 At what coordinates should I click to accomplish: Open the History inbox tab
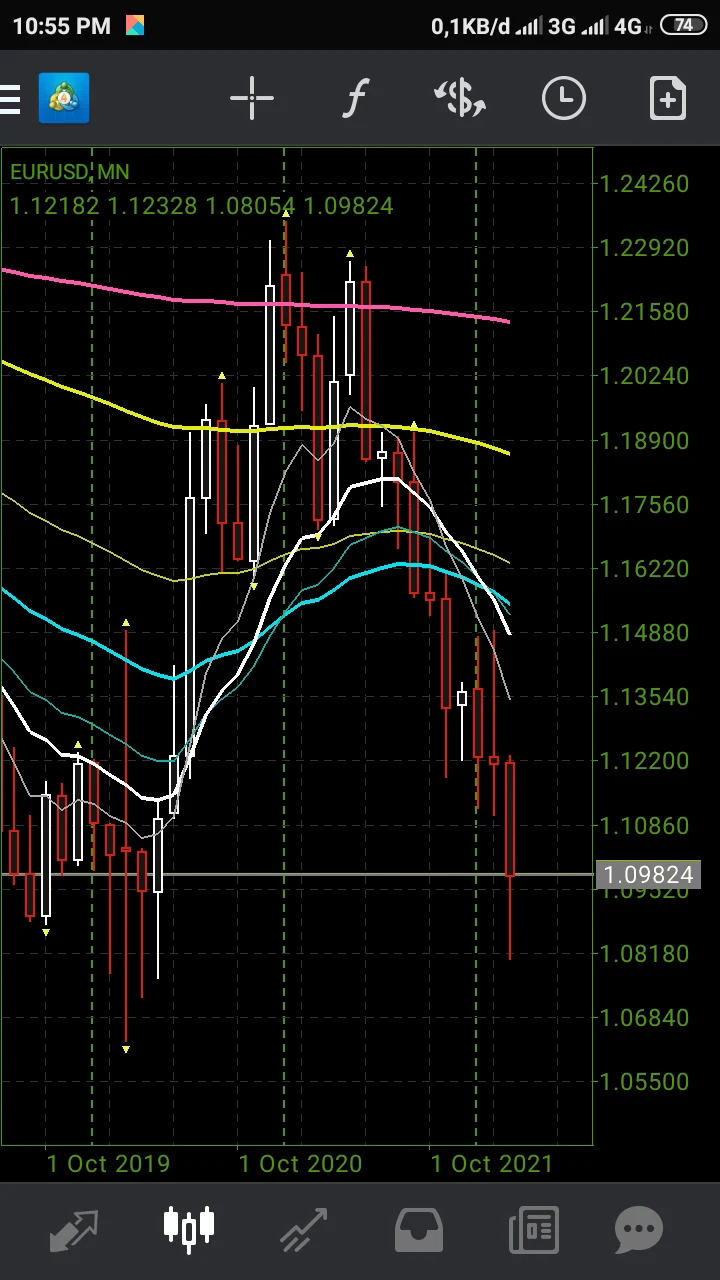pos(419,1230)
